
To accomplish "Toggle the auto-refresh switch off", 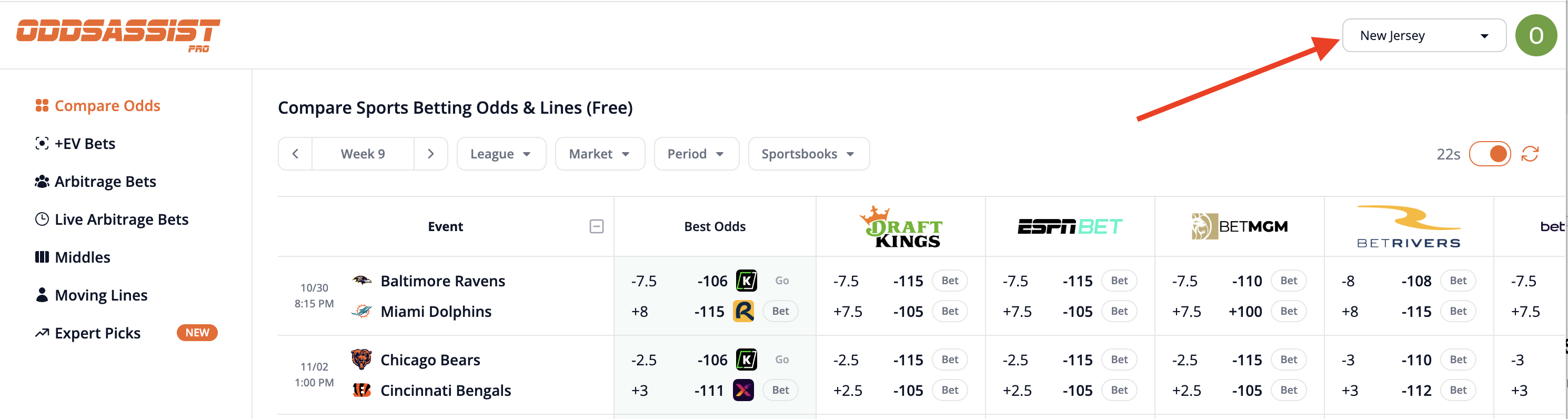I will [x=1490, y=154].
